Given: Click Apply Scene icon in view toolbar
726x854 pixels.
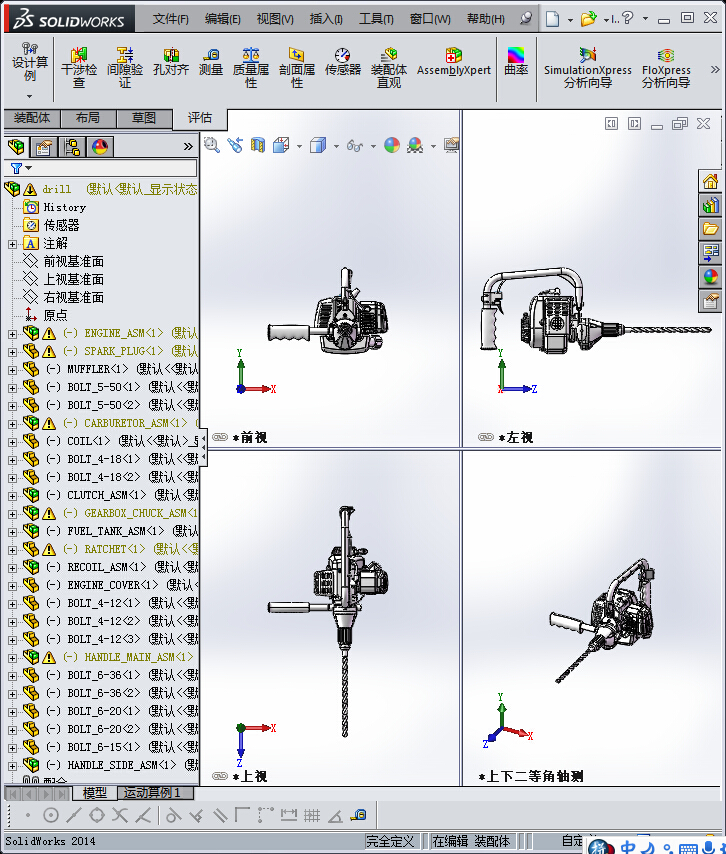Looking at the screenshot, I should [x=415, y=145].
